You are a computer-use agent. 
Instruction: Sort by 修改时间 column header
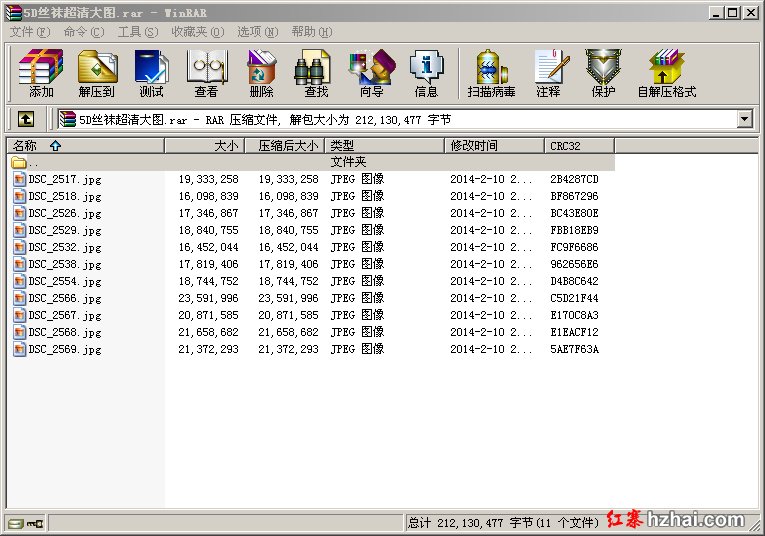[x=494, y=145]
